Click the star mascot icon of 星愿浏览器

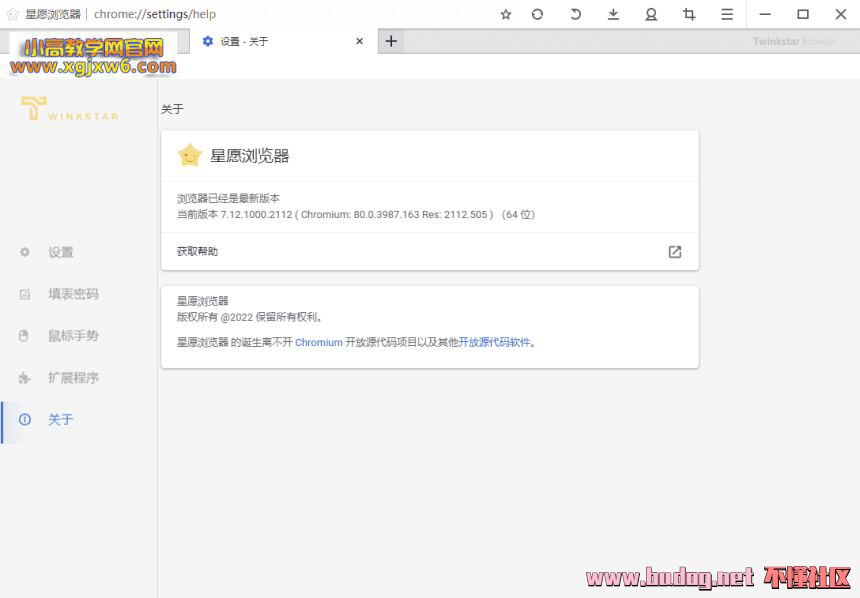[190, 156]
